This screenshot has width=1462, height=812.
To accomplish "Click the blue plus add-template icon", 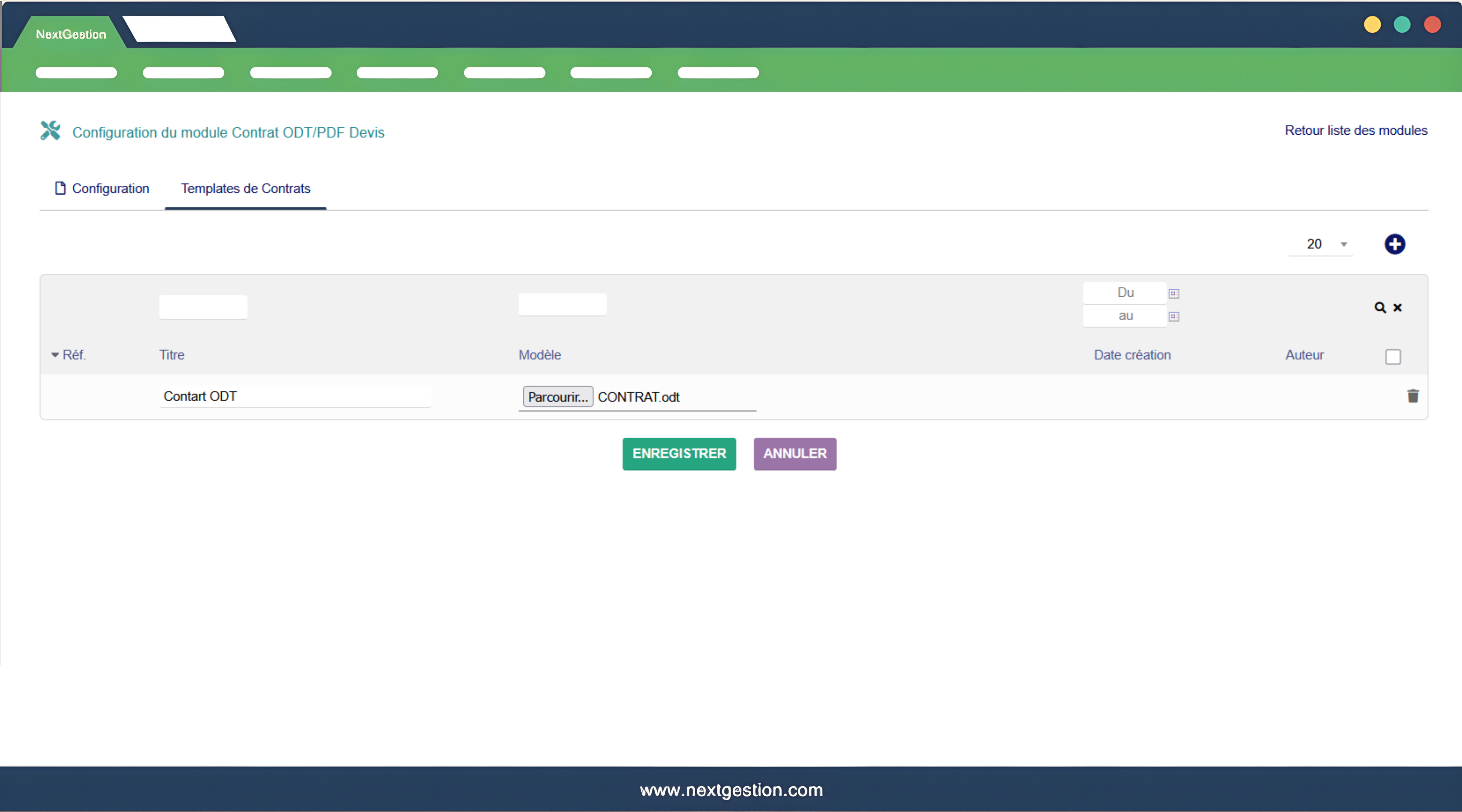I will 1395,244.
